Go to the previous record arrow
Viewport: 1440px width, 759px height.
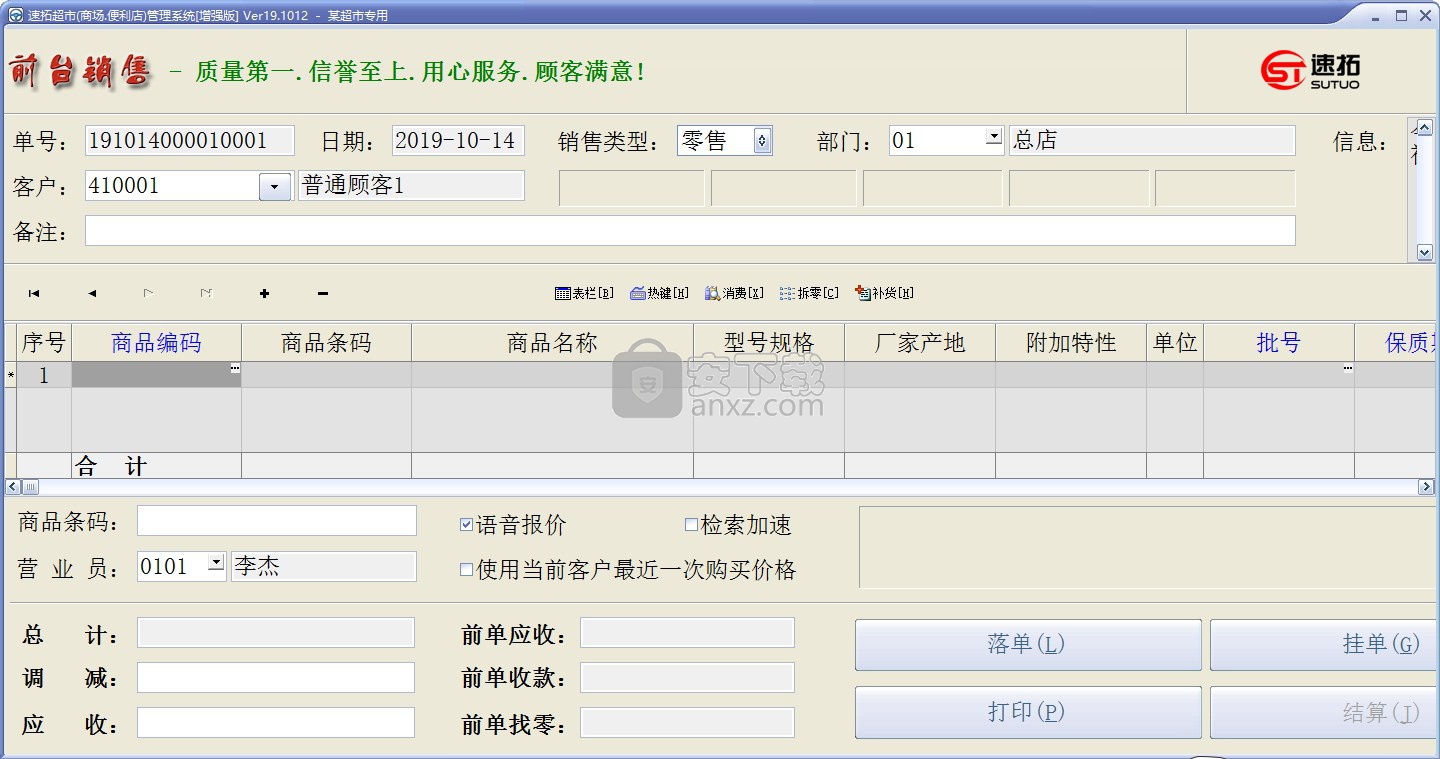[92, 293]
